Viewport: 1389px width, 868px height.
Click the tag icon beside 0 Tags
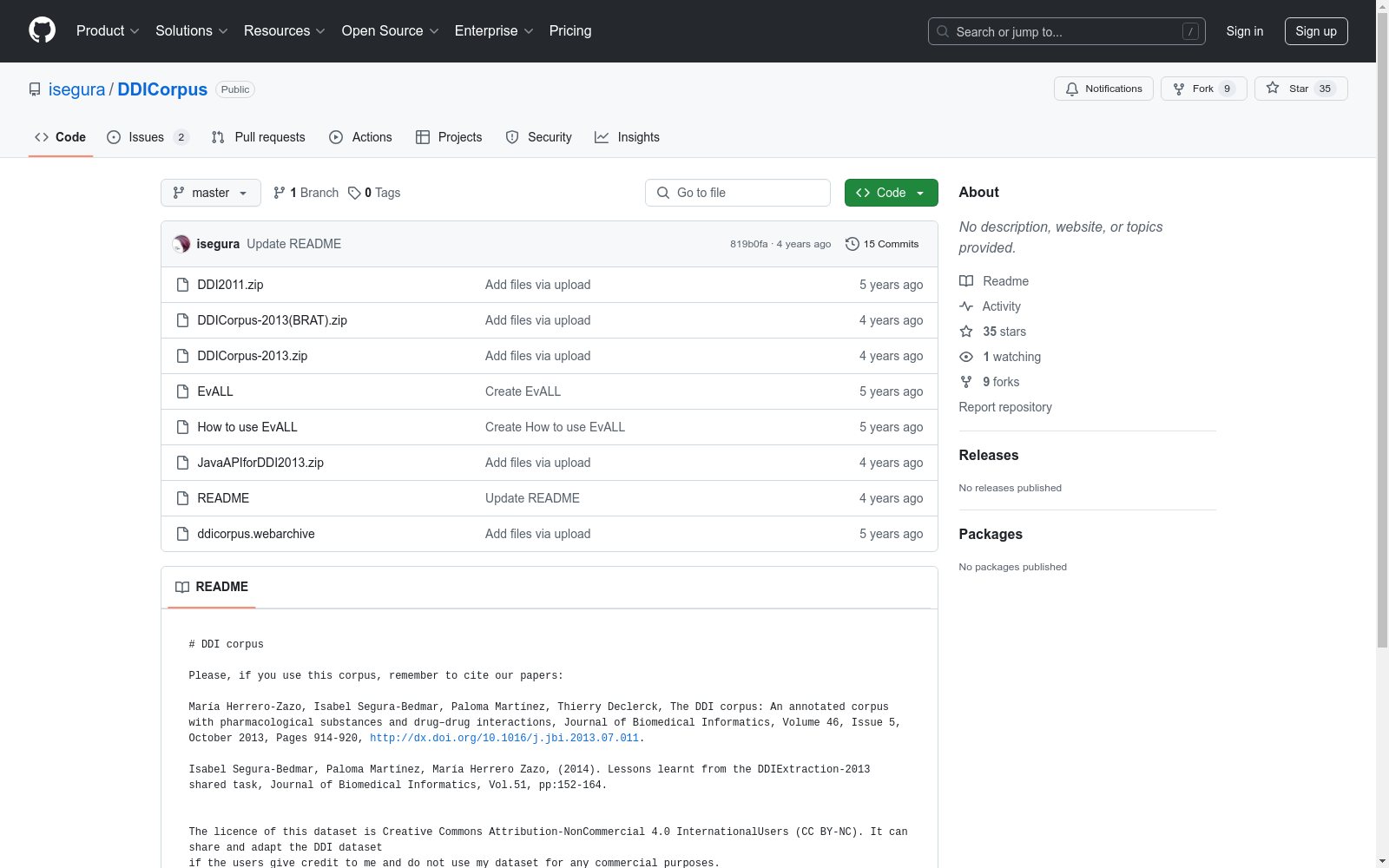(354, 193)
